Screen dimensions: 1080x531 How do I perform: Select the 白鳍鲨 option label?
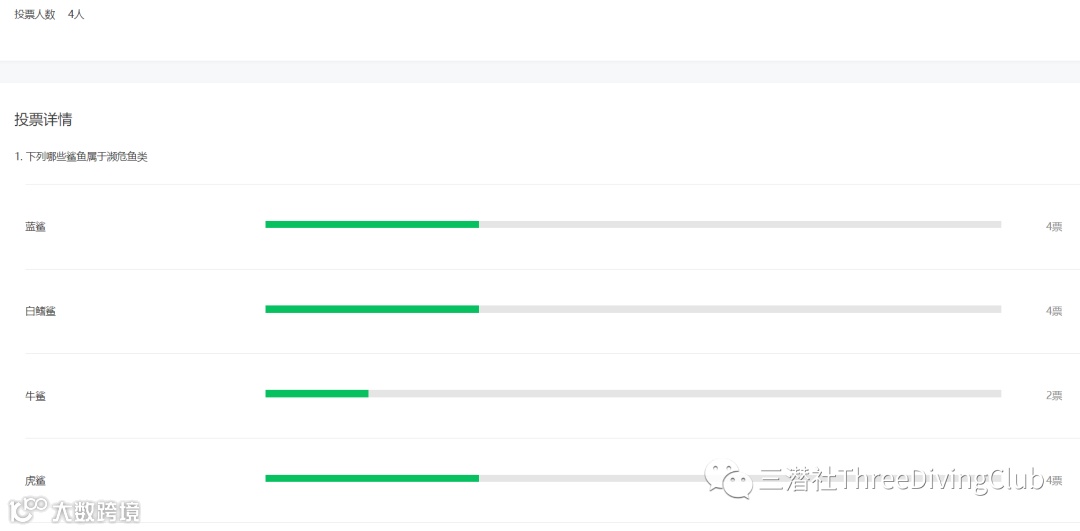click(x=41, y=311)
